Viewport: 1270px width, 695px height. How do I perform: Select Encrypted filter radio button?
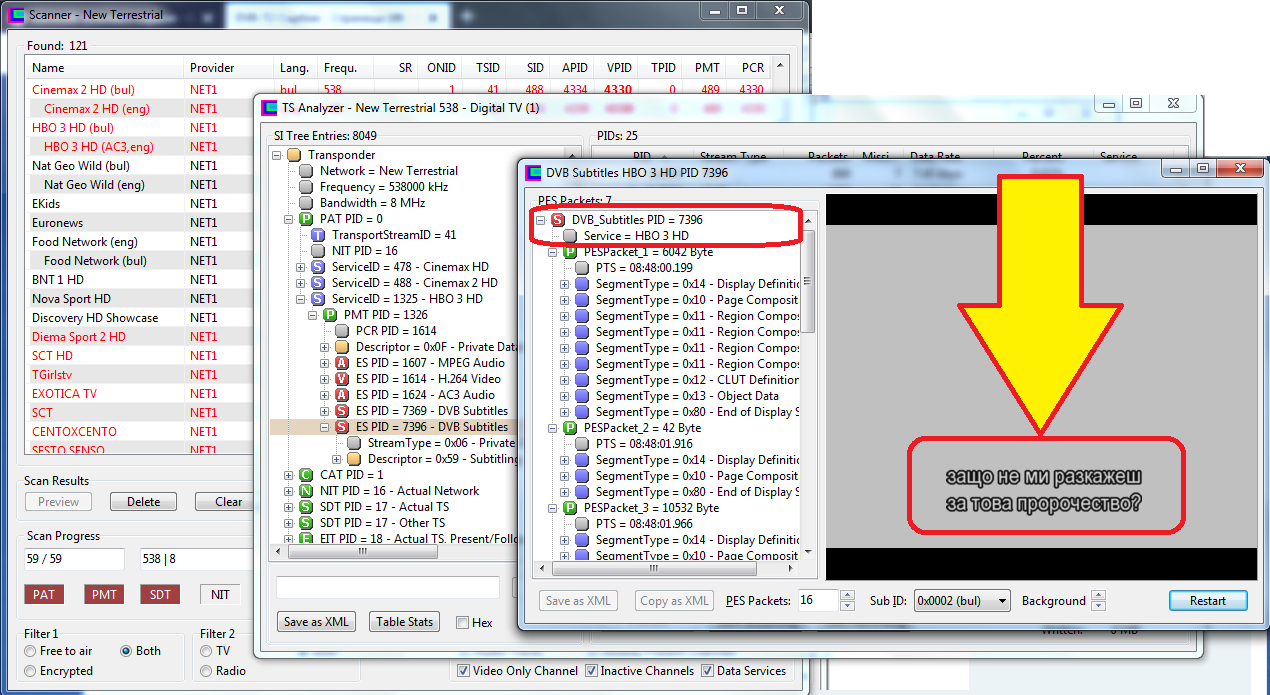click(x=31, y=671)
